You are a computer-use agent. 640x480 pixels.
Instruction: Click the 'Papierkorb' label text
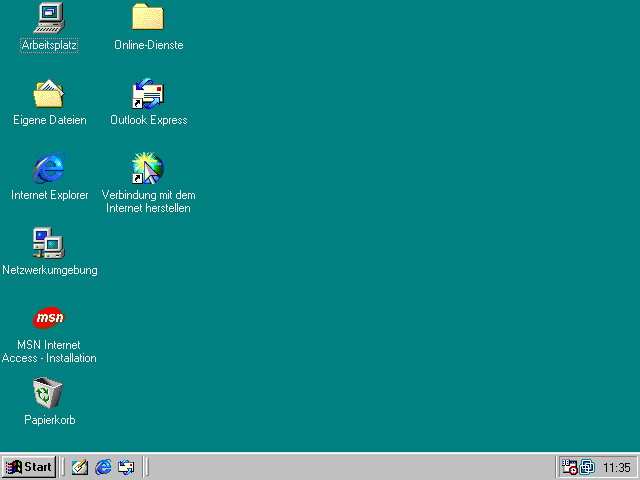point(50,420)
